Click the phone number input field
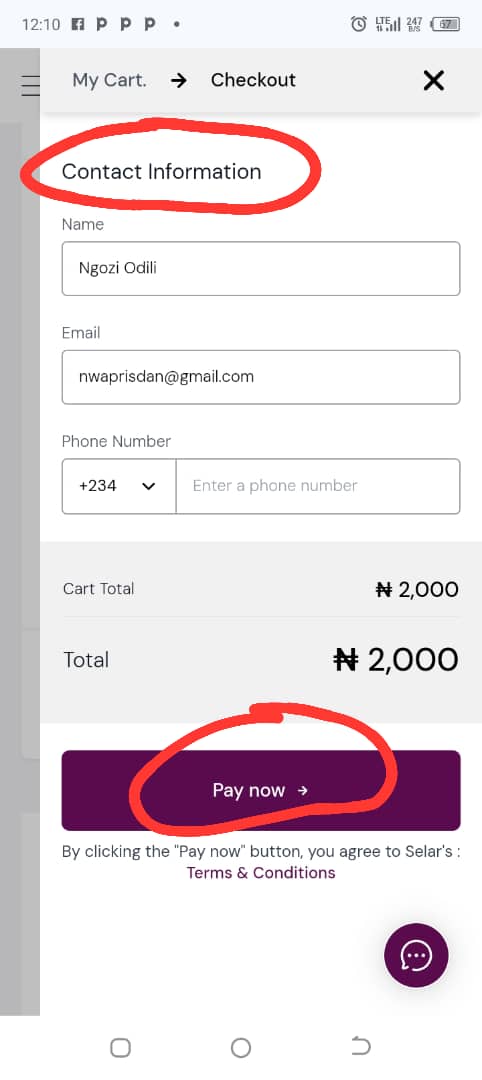Viewport: 482px width, 1080px height. coord(318,486)
